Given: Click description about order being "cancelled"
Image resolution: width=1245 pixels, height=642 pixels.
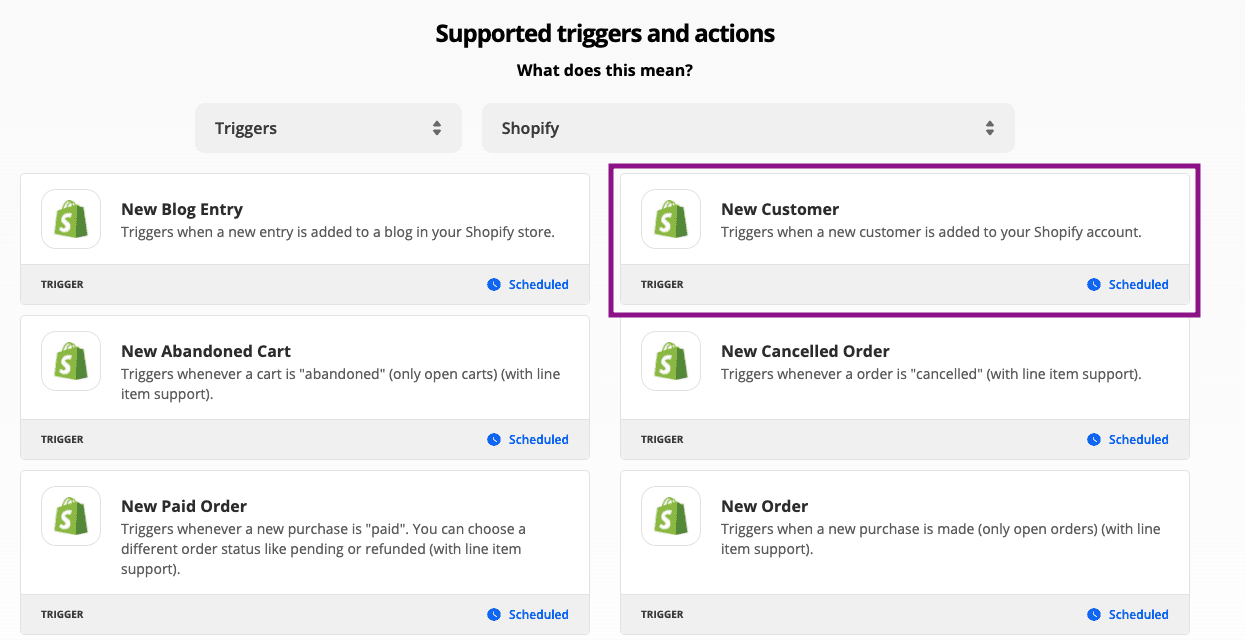Looking at the screenshot, I should coord(931,374).
